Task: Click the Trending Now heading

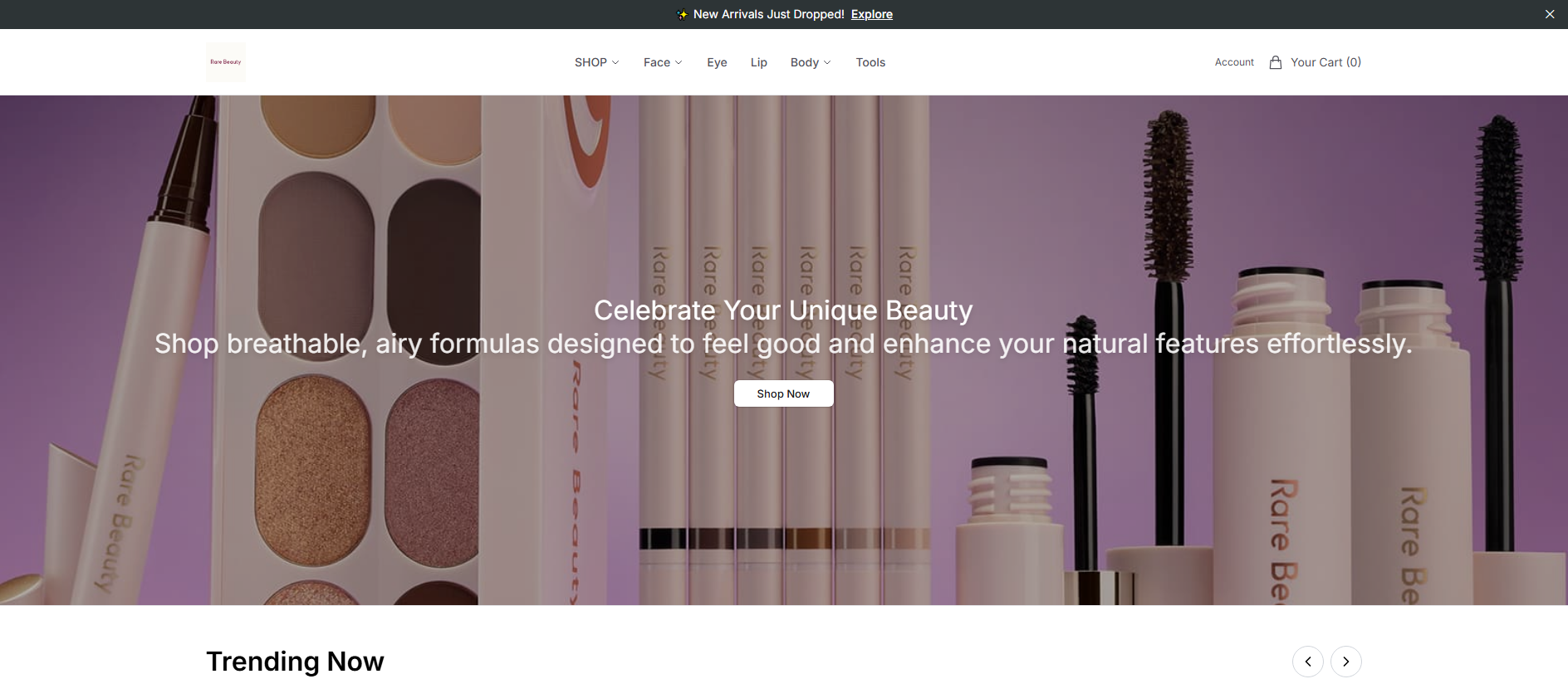Action: tap(295, 662)
